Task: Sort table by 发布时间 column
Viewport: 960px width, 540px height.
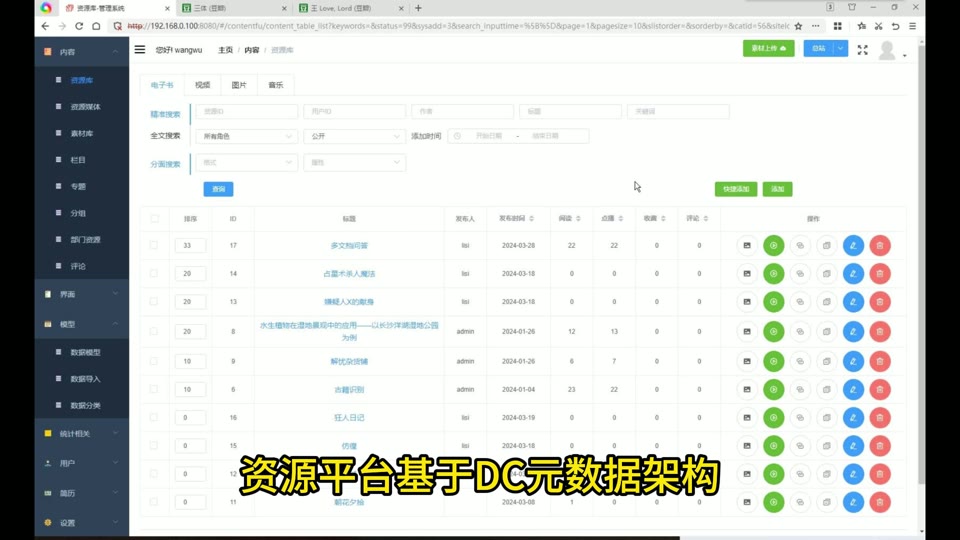Action: click(516, 219)
